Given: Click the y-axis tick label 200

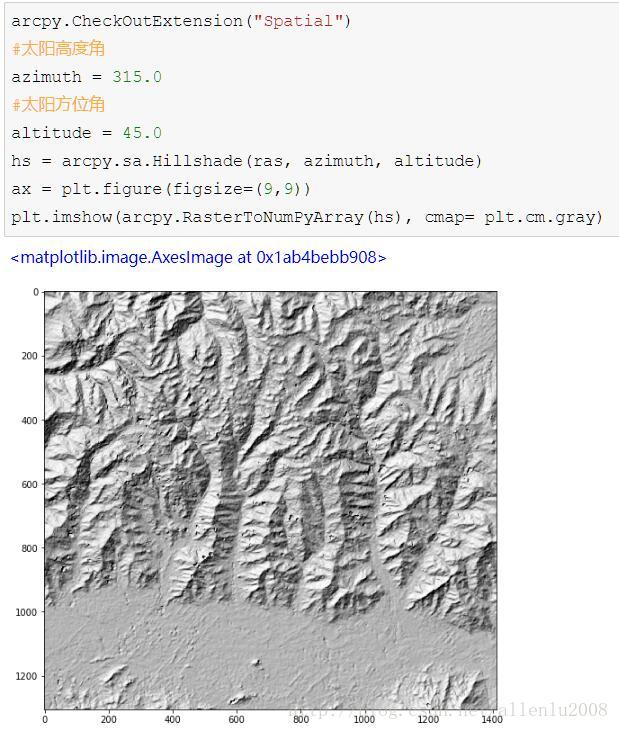Looking at the screenshot, I should [x=29, y=356].
